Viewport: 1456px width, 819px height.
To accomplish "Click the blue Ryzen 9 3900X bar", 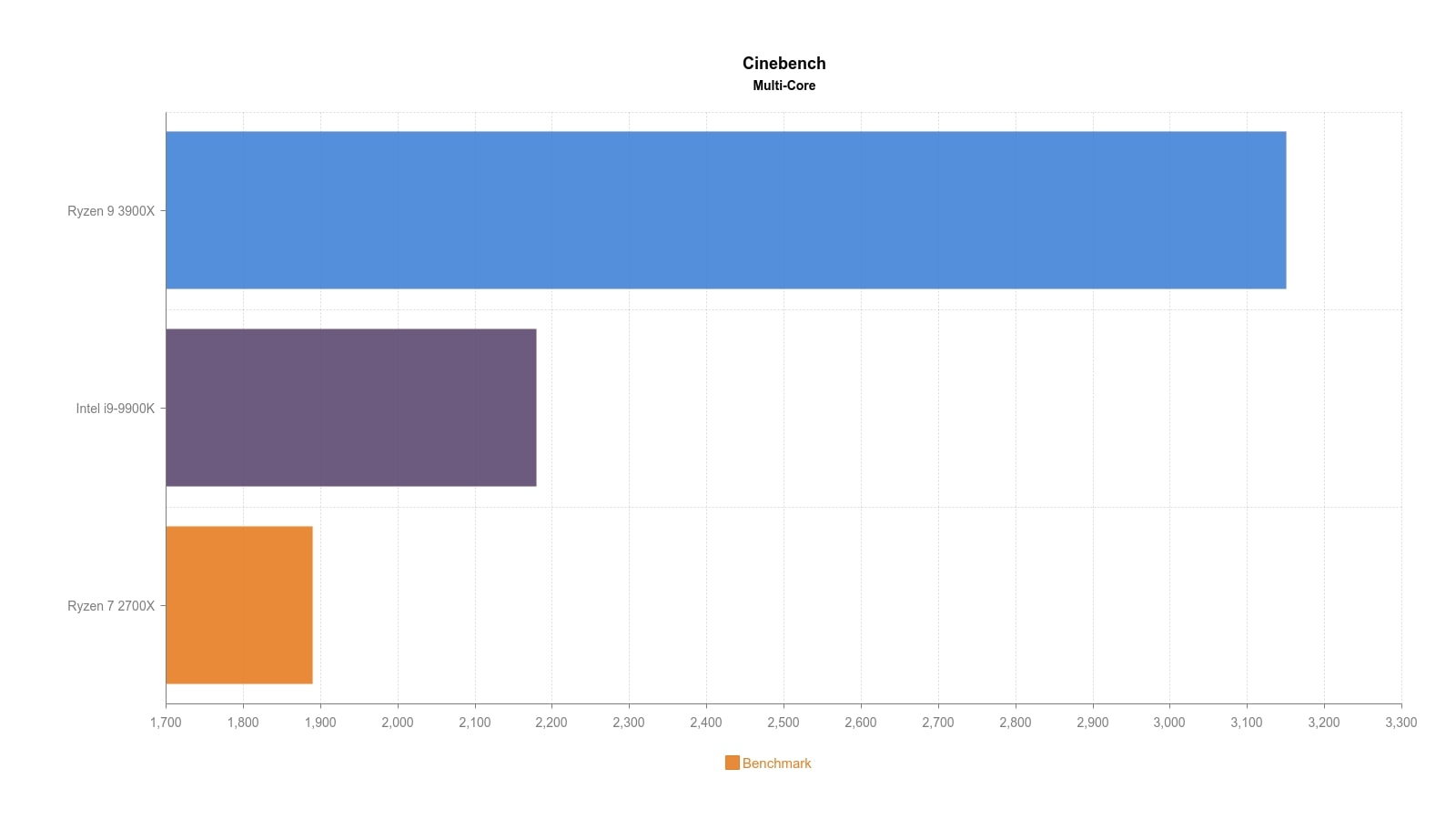I will click(725, 210).
